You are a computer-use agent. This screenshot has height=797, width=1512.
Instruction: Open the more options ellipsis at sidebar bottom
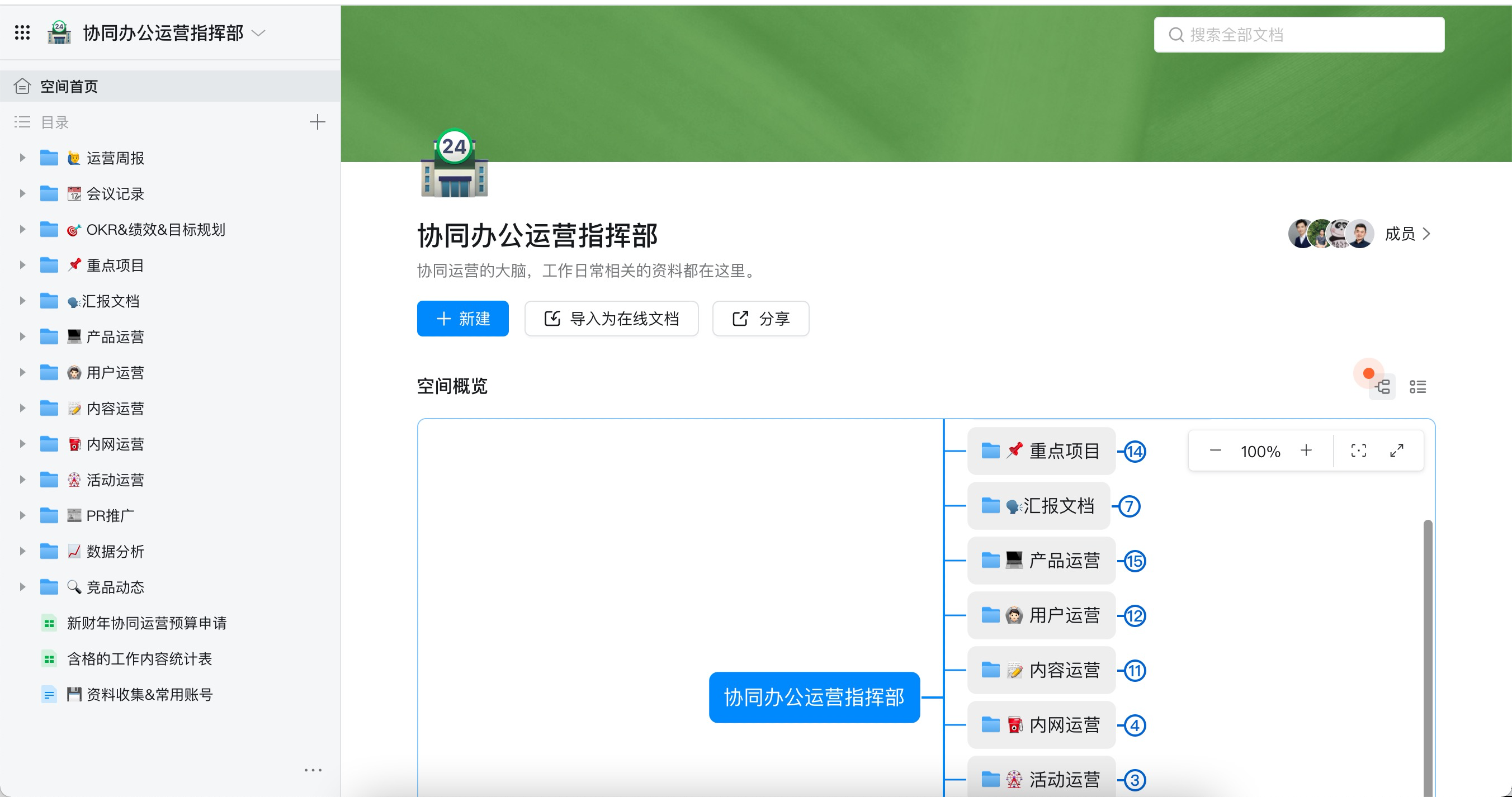pyautogui.click(x=314, y=770)
